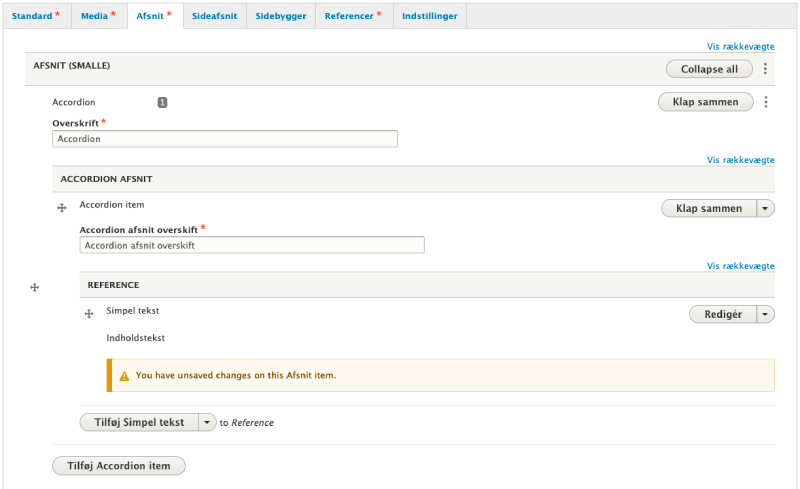
Task: Go to the Indstillinger tab
Action: (x=429, y=16)
